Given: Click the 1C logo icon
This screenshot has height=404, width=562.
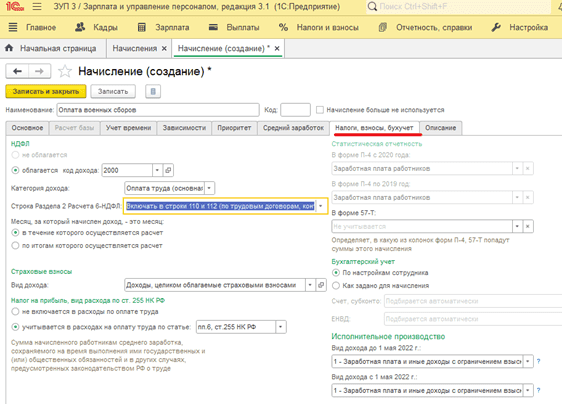Looking at the screenshot, I should (x=15, y=6).
